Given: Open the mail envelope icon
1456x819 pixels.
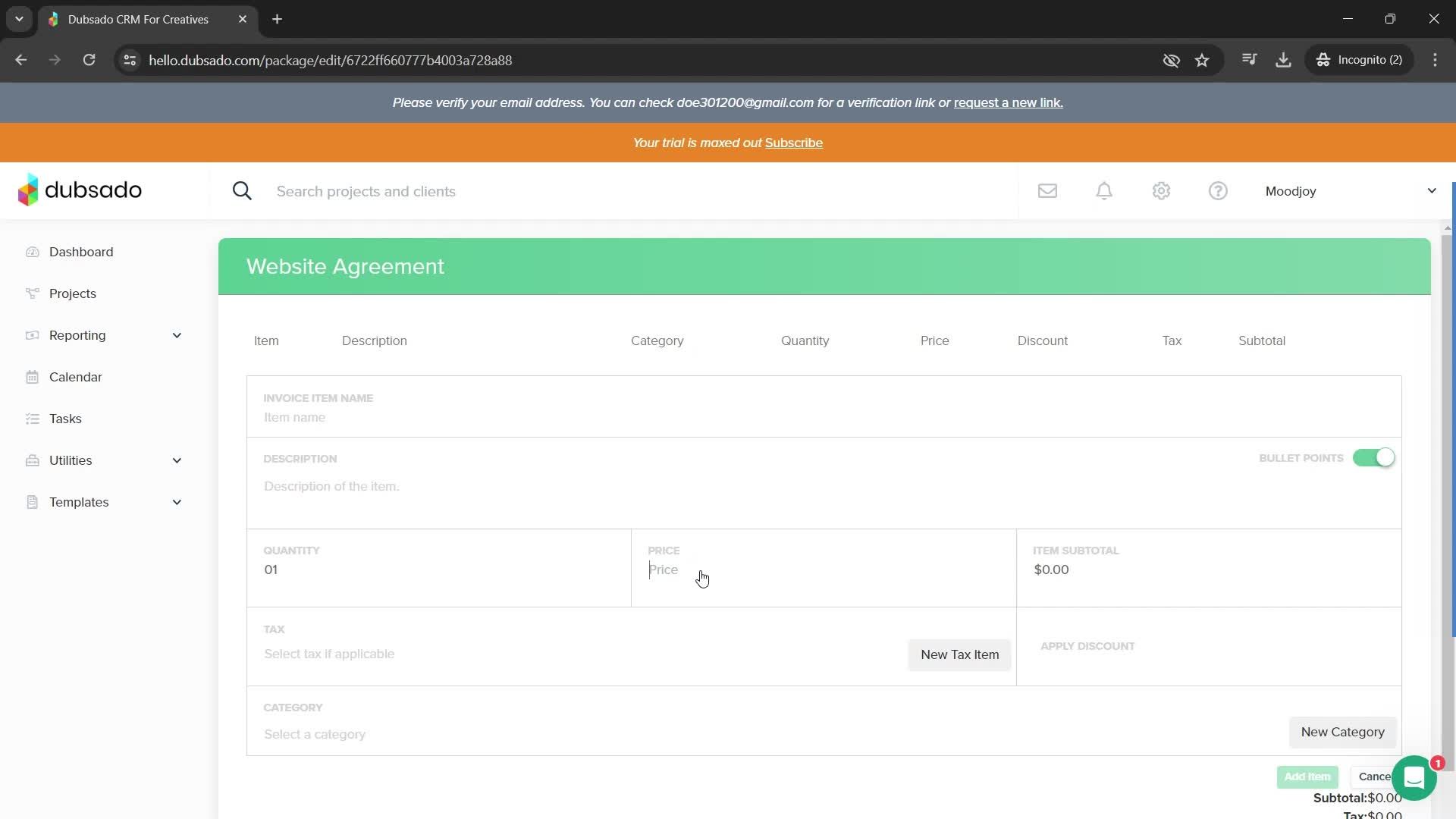Looking at the screenshot, I should (1047, 191).
